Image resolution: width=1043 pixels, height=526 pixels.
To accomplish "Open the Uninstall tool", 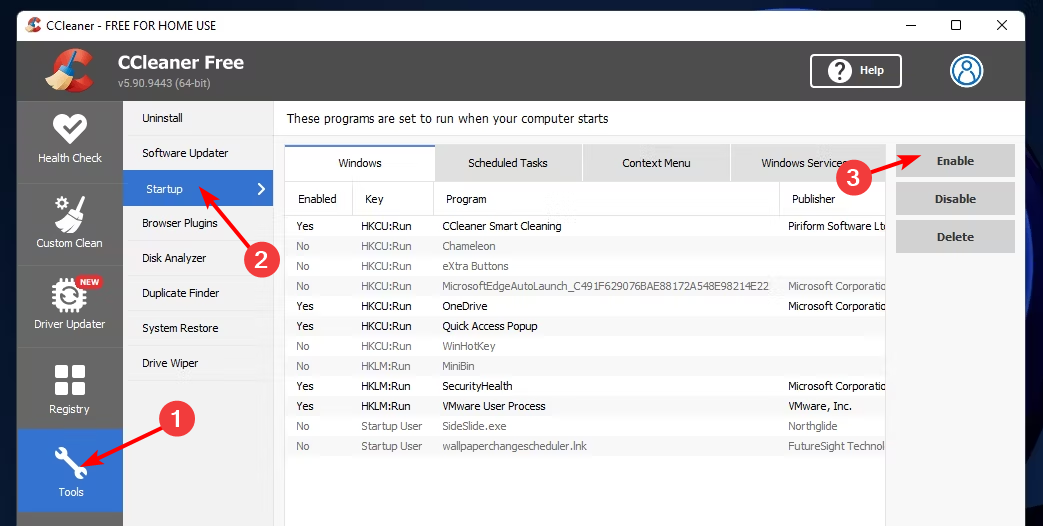I will [x=198, y=118].
